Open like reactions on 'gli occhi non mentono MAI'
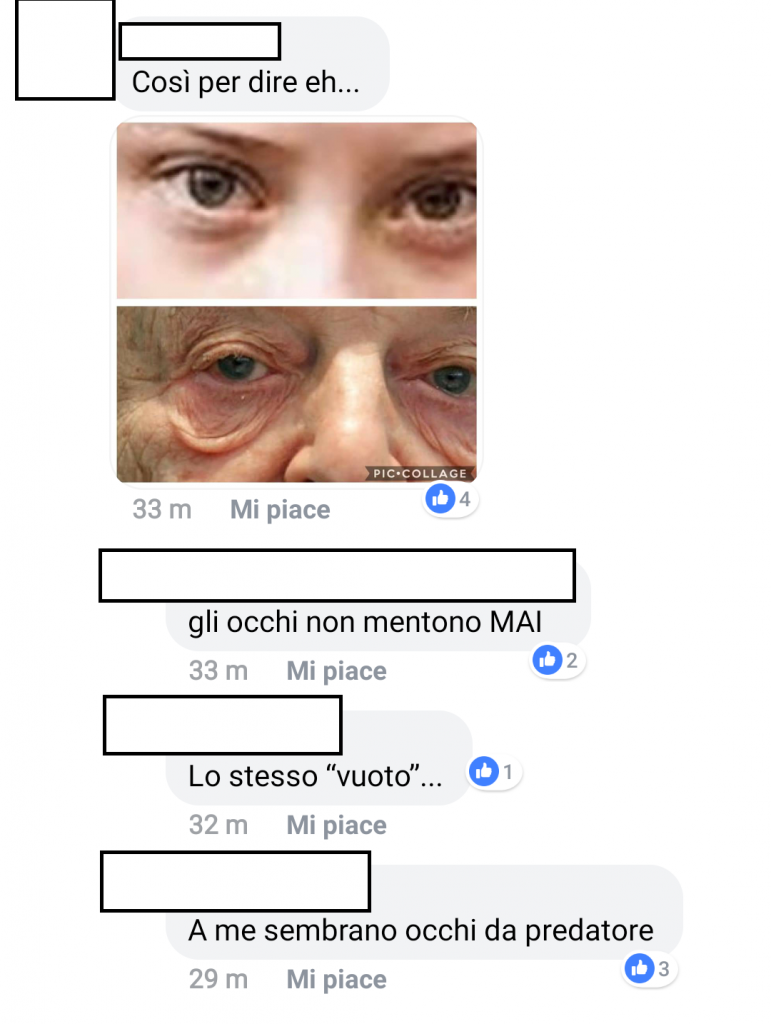Image resolution: width=771 pixels, height=1024 pixels. [558, 660]
